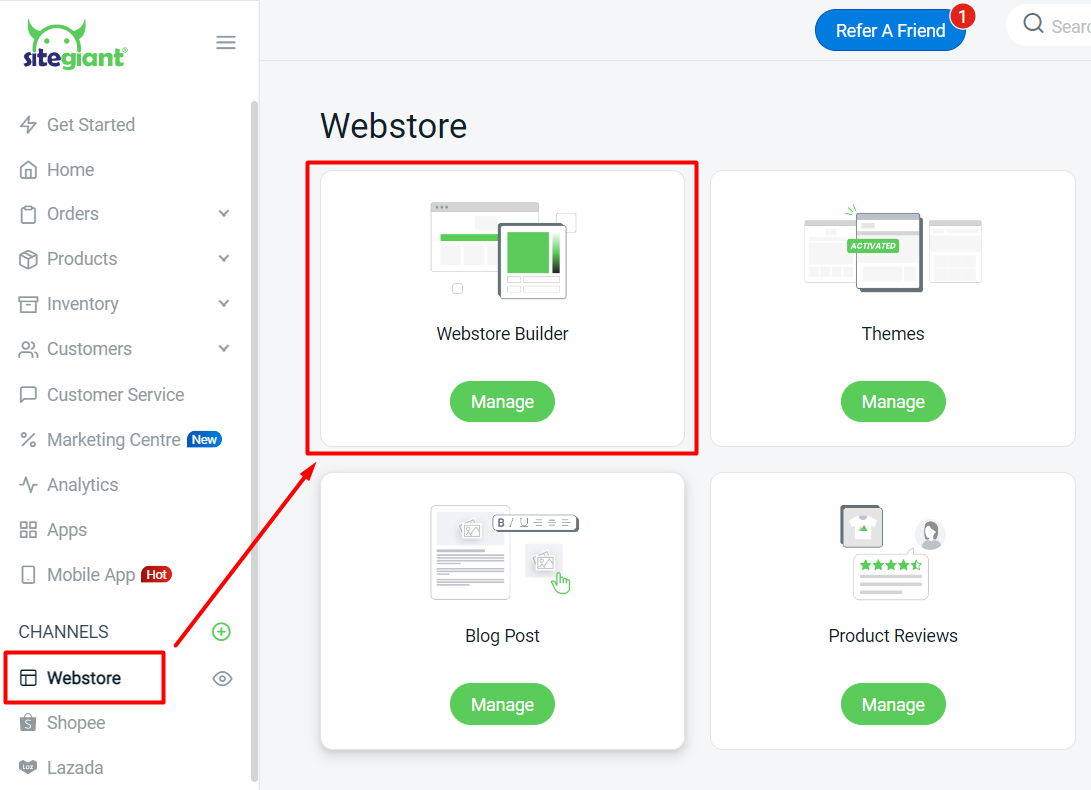Select Get Started from the sidebar
Viewport: 1091px width, 790px height.
point(91,124)
